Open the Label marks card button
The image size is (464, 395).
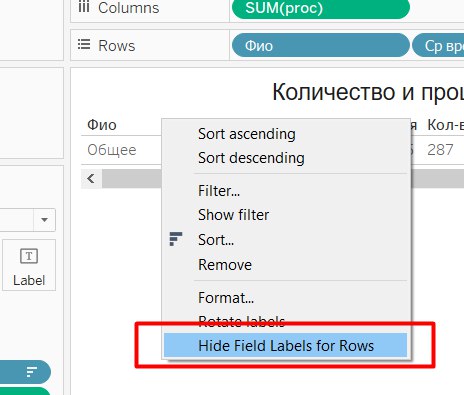pyautogui.click(x=29, y=265)
